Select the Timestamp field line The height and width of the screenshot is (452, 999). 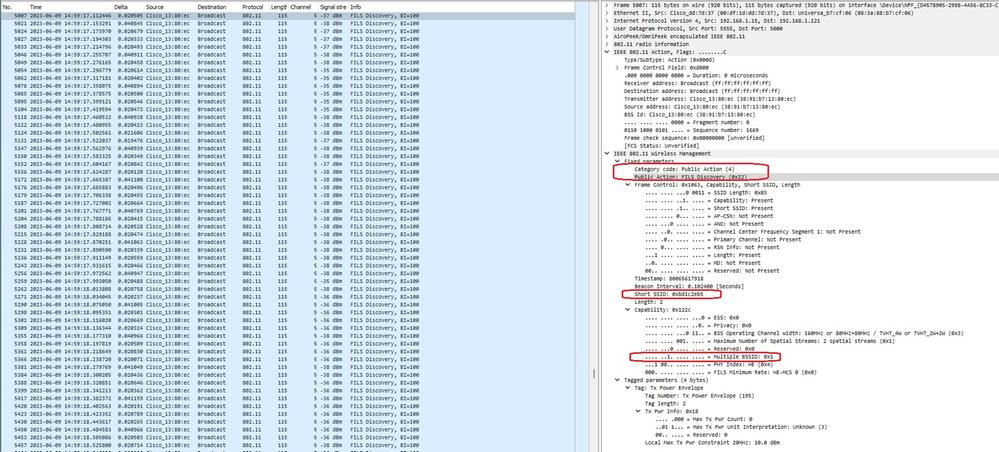coord(668,279)
